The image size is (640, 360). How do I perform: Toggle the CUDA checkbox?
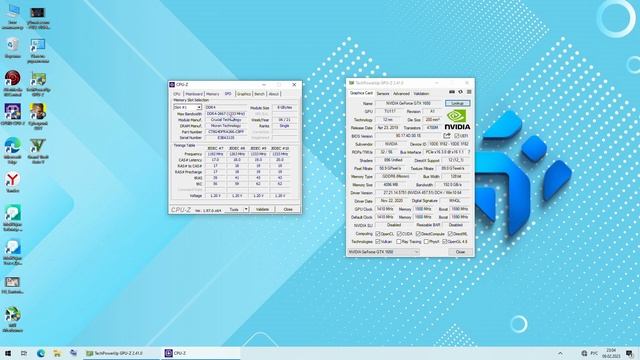399,234
